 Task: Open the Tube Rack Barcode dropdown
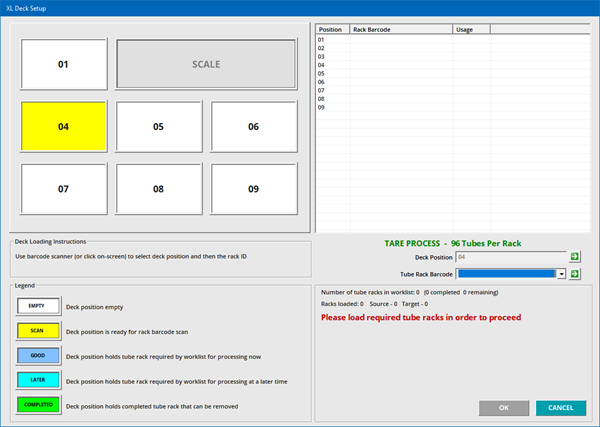coord(561,273)
